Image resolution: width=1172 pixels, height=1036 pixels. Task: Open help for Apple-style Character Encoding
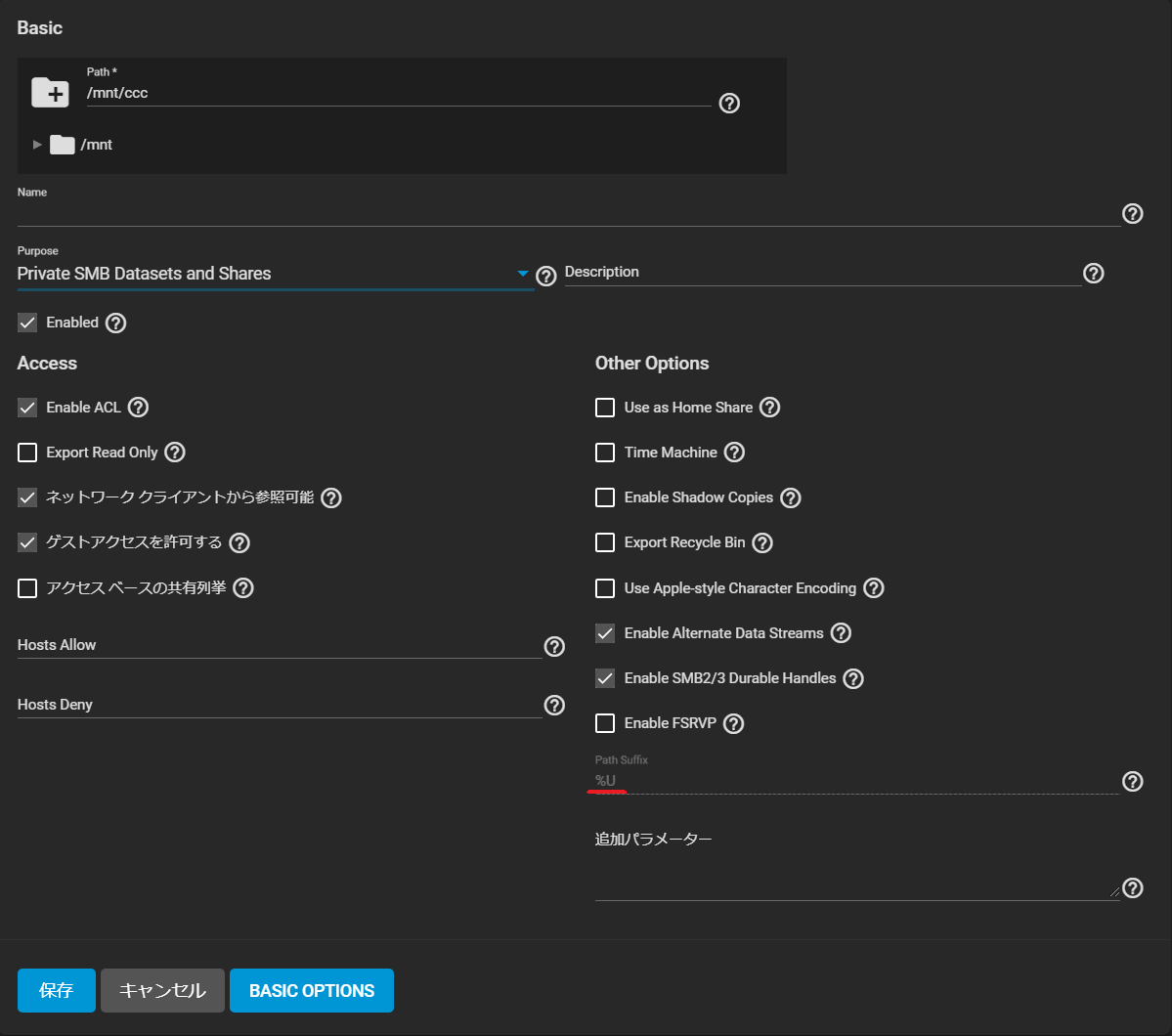pos(874,588)
